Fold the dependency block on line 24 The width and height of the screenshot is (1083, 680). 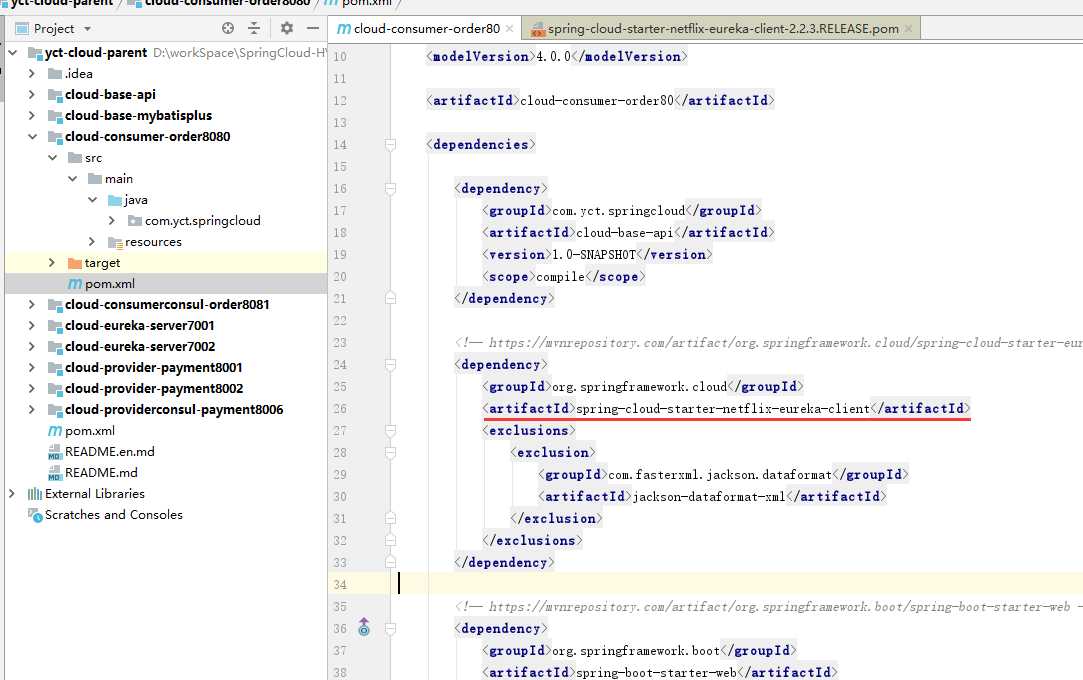click(x=390, y=365)
